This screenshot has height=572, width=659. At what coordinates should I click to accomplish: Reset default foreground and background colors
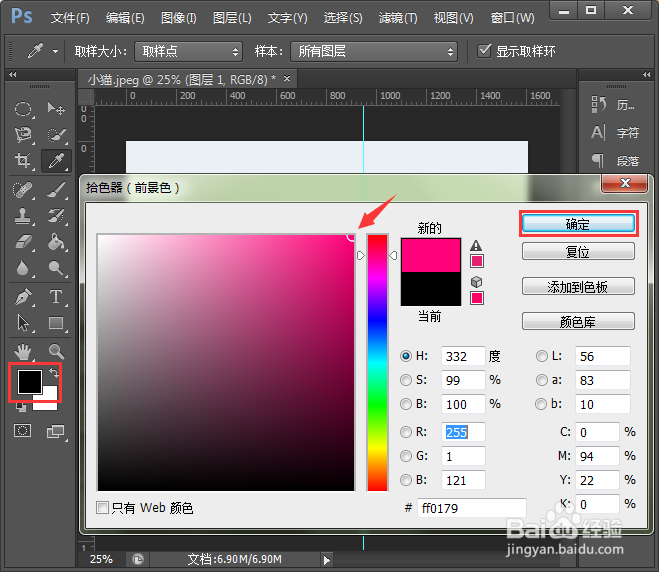[x=21, y=407]
